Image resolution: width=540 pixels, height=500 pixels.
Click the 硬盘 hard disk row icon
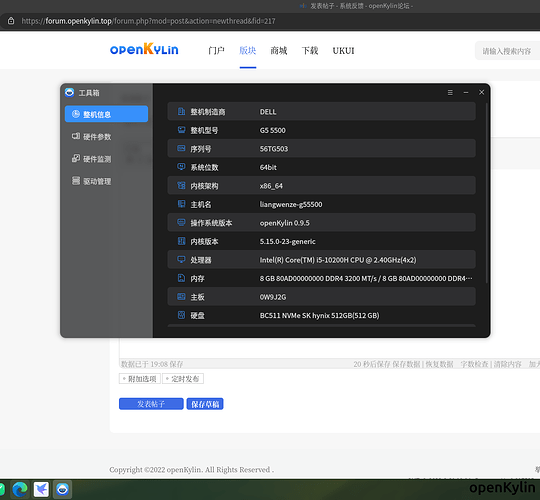181,315
